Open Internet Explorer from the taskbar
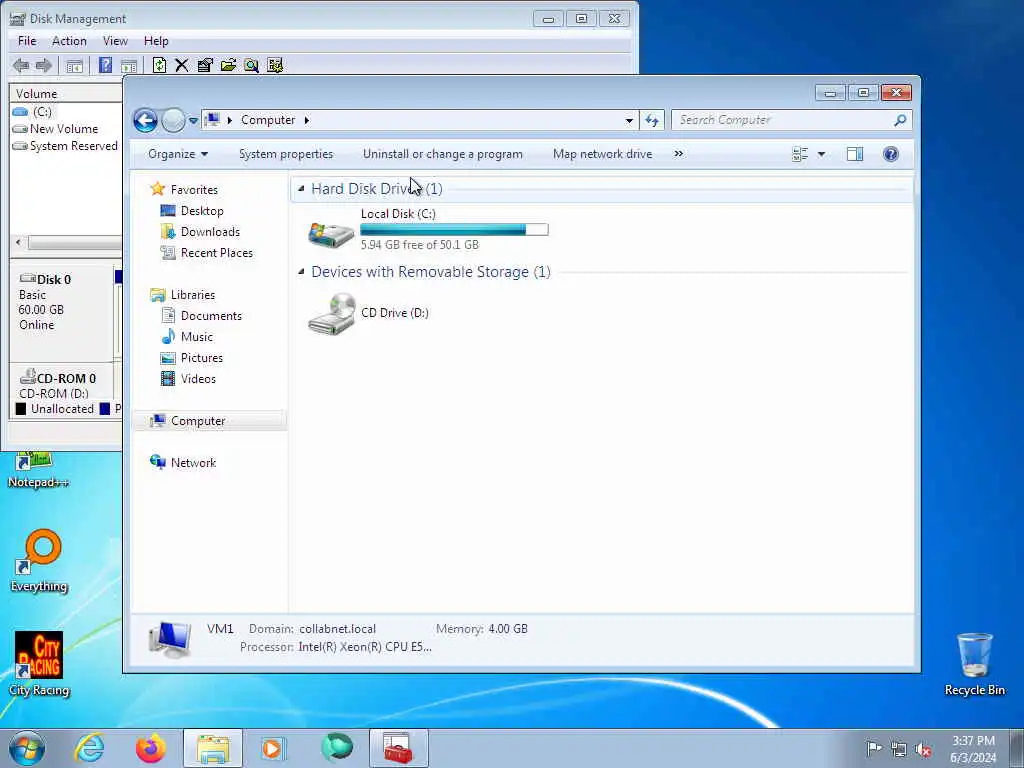 coord(89,748)
